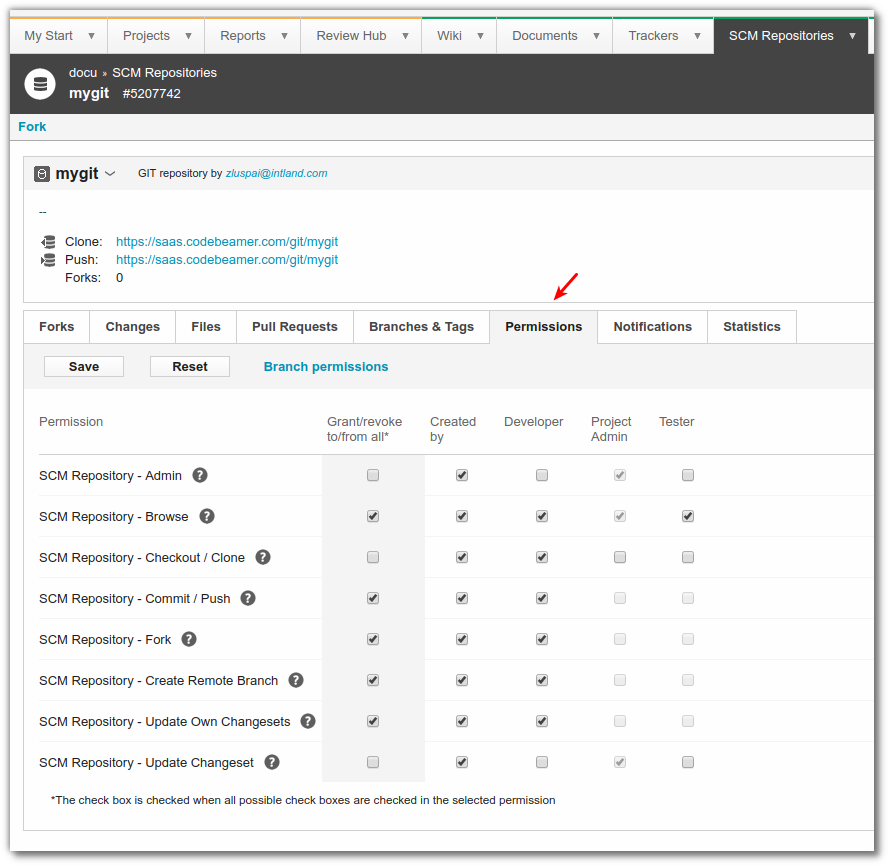890x867 pixels.
Task: Open the Branches & Tags tab
Action: click(x=422, y=327)
